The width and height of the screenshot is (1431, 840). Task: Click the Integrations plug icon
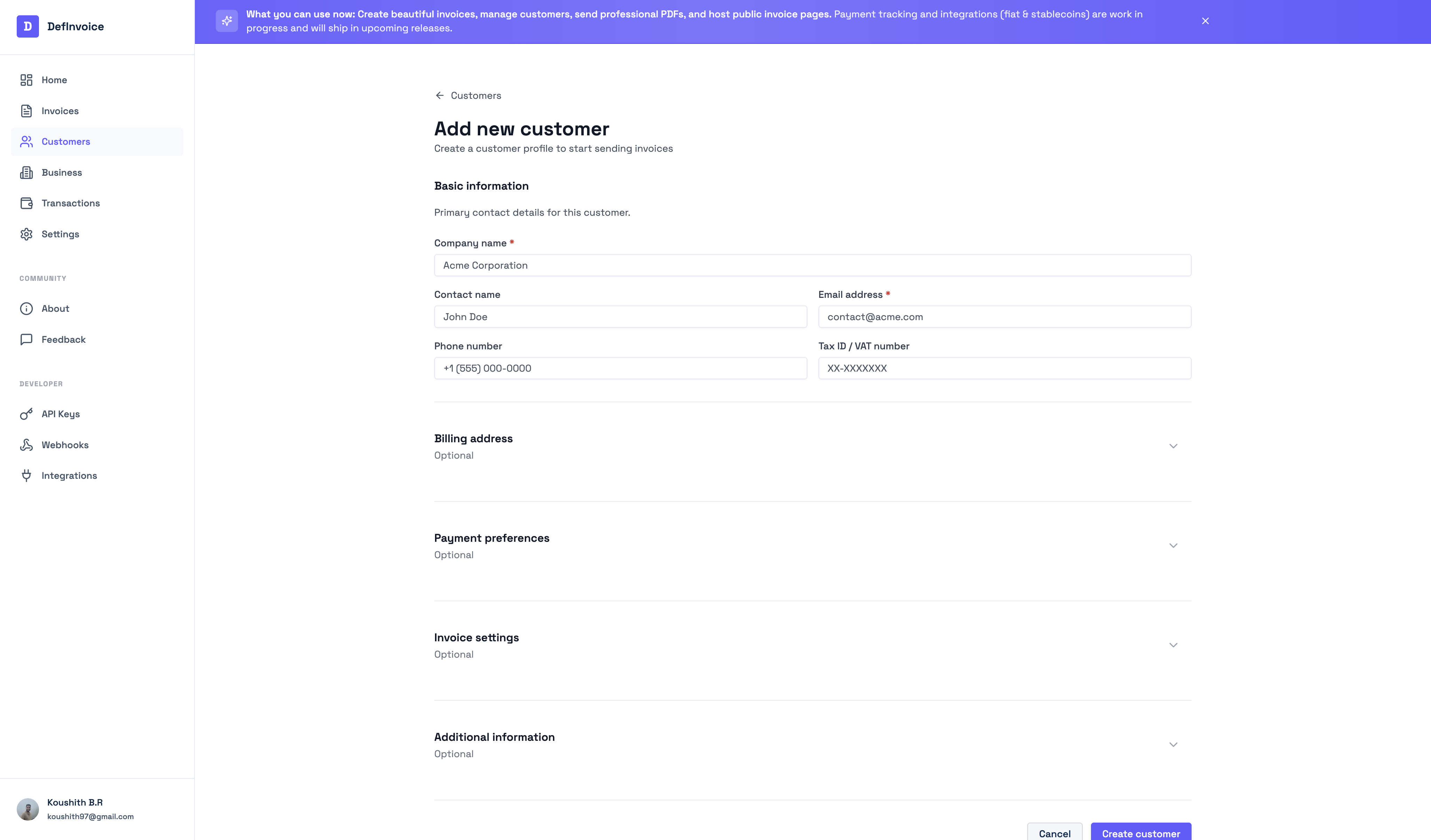tap(26, 475)
